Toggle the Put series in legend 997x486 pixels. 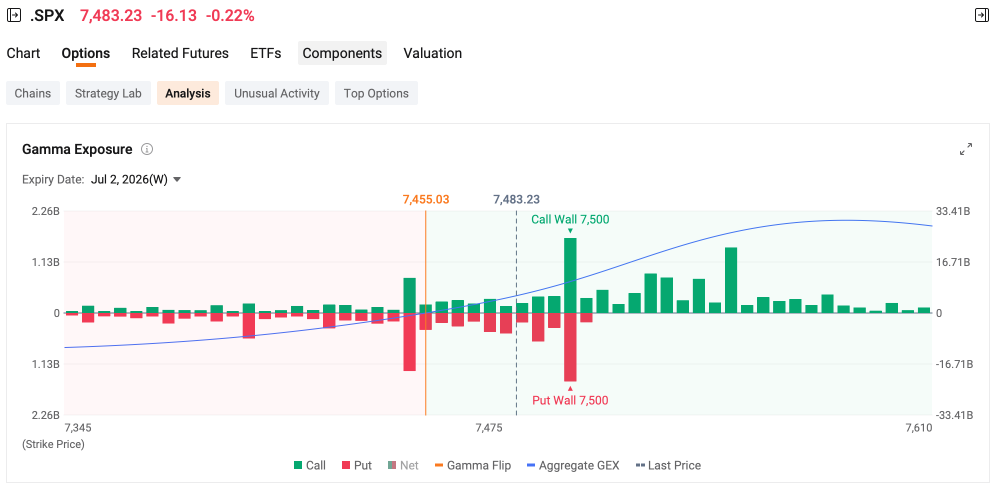click(x=357, y=466)
